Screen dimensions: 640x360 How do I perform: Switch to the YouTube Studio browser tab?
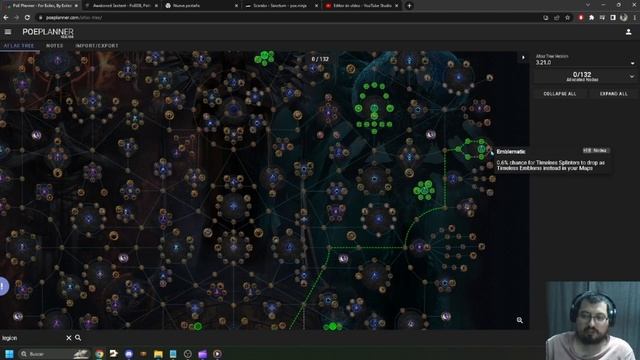(x=362, y=6)
